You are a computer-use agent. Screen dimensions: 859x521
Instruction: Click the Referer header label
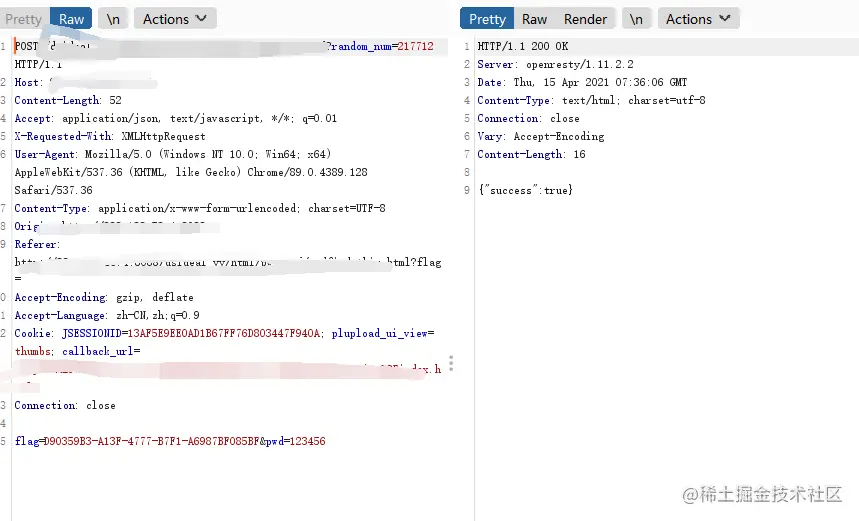pyautogui.click(x=37, y=244)
